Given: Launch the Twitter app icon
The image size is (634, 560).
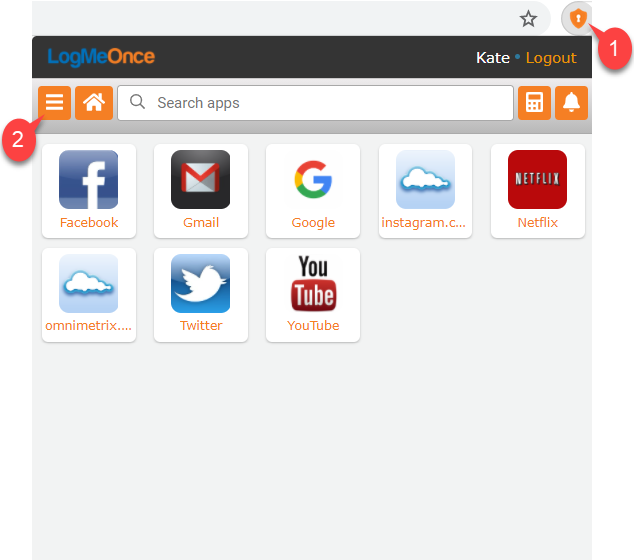Looking at the screenshot, I should (x=201, y=283).
